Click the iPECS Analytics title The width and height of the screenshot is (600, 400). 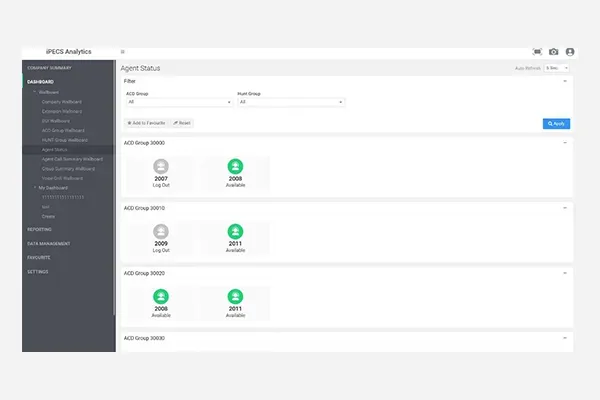pos(68,52)
